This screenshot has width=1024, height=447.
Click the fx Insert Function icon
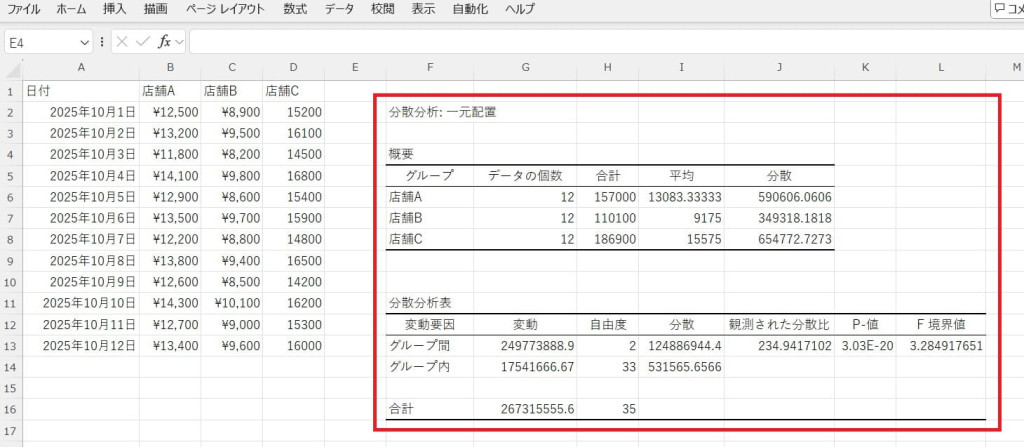click(164, 42)
